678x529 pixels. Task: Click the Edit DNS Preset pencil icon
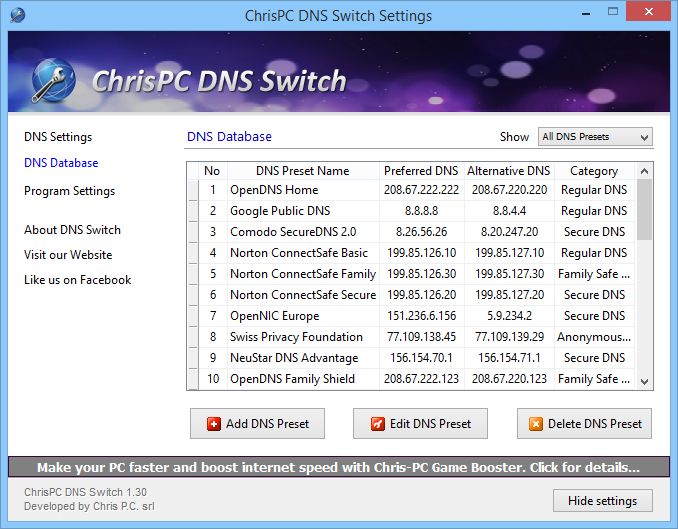coord(377,424)
